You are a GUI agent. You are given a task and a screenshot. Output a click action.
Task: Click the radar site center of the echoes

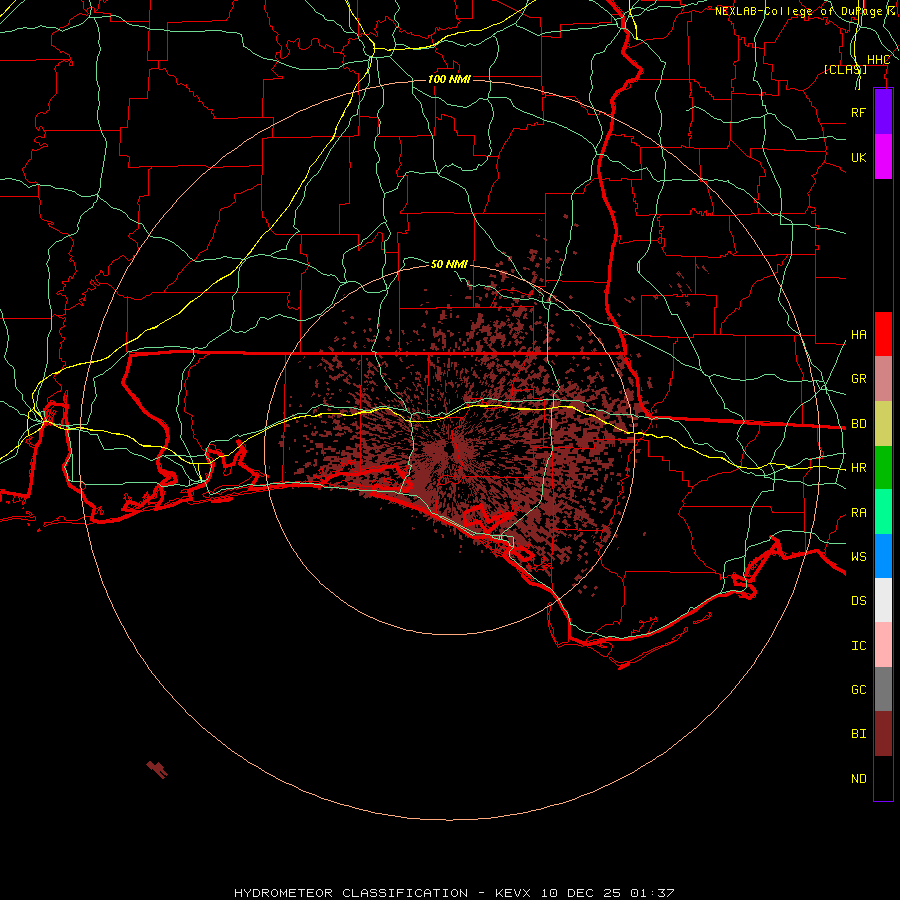[x=449, y=449]
